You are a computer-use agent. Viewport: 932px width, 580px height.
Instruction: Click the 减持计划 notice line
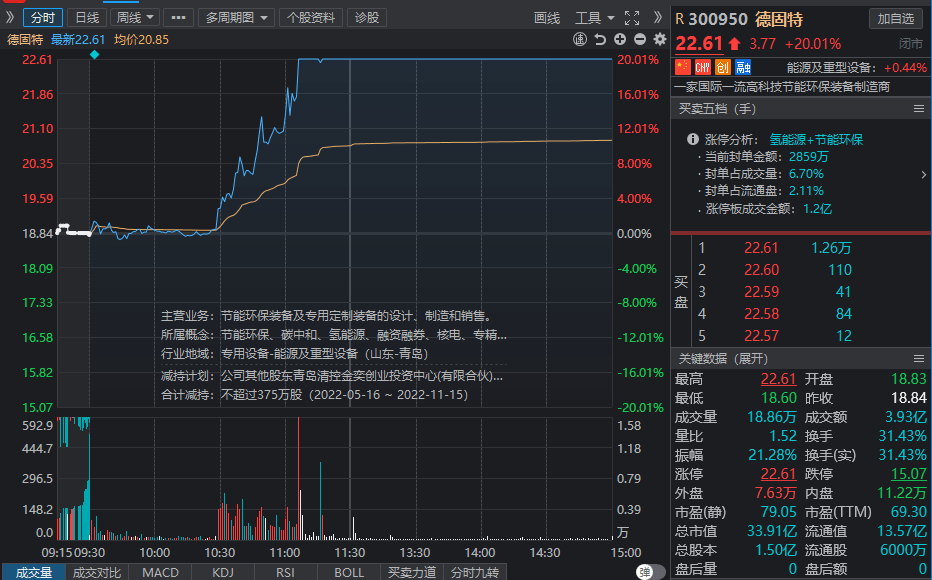(x=332, y=376)
